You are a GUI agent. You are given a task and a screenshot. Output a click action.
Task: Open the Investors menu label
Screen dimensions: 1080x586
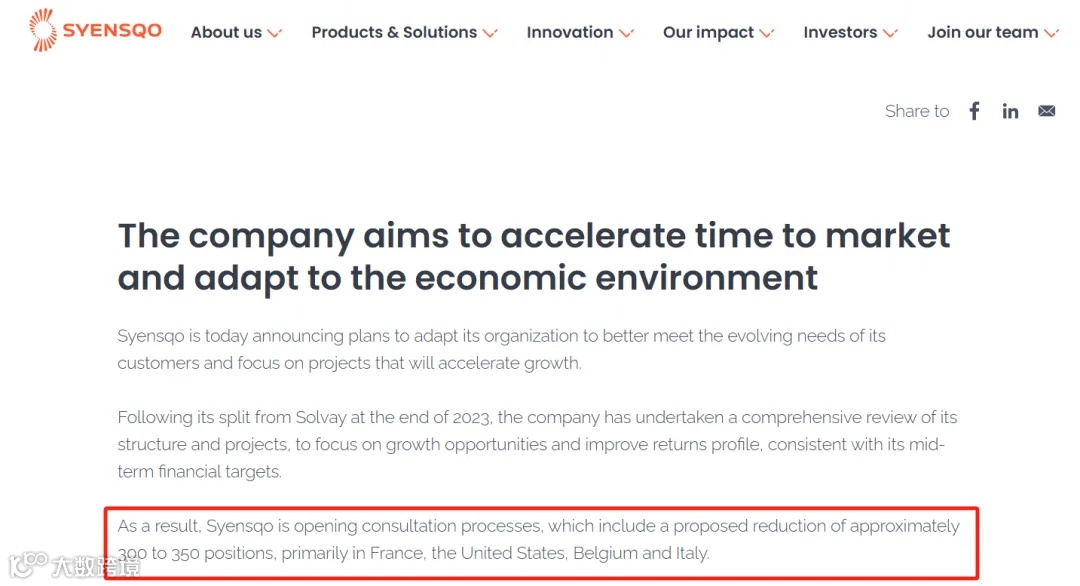pyautogui.click(x=840, y=32)
